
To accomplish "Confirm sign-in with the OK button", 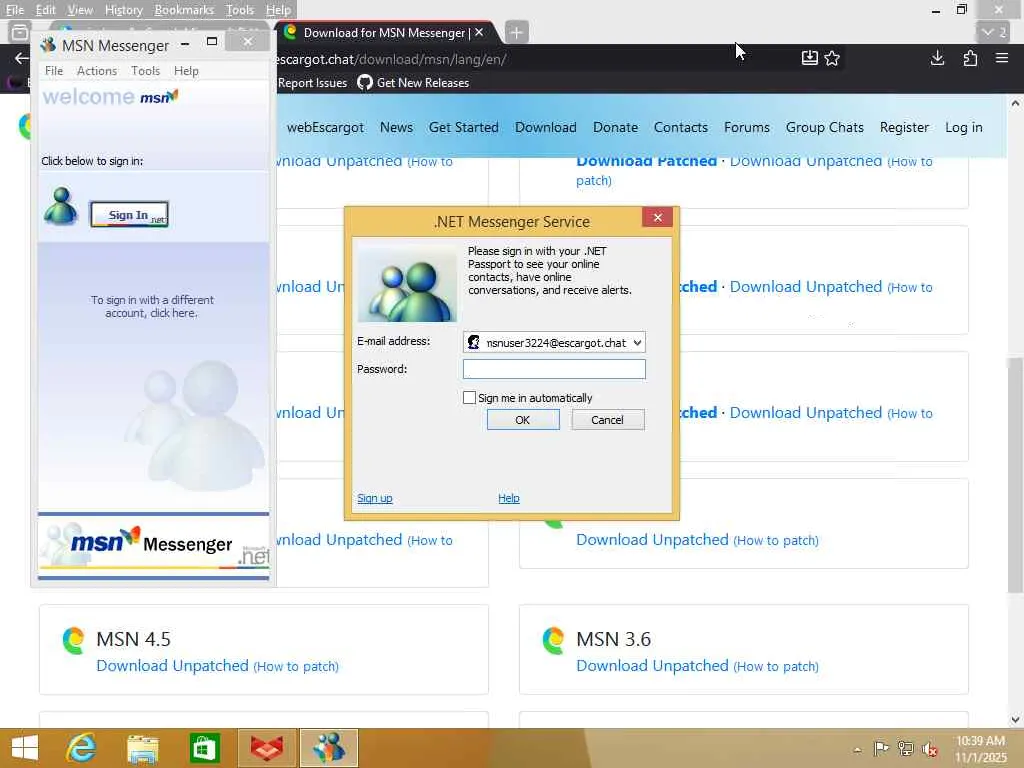I will [x=523, y=420].
